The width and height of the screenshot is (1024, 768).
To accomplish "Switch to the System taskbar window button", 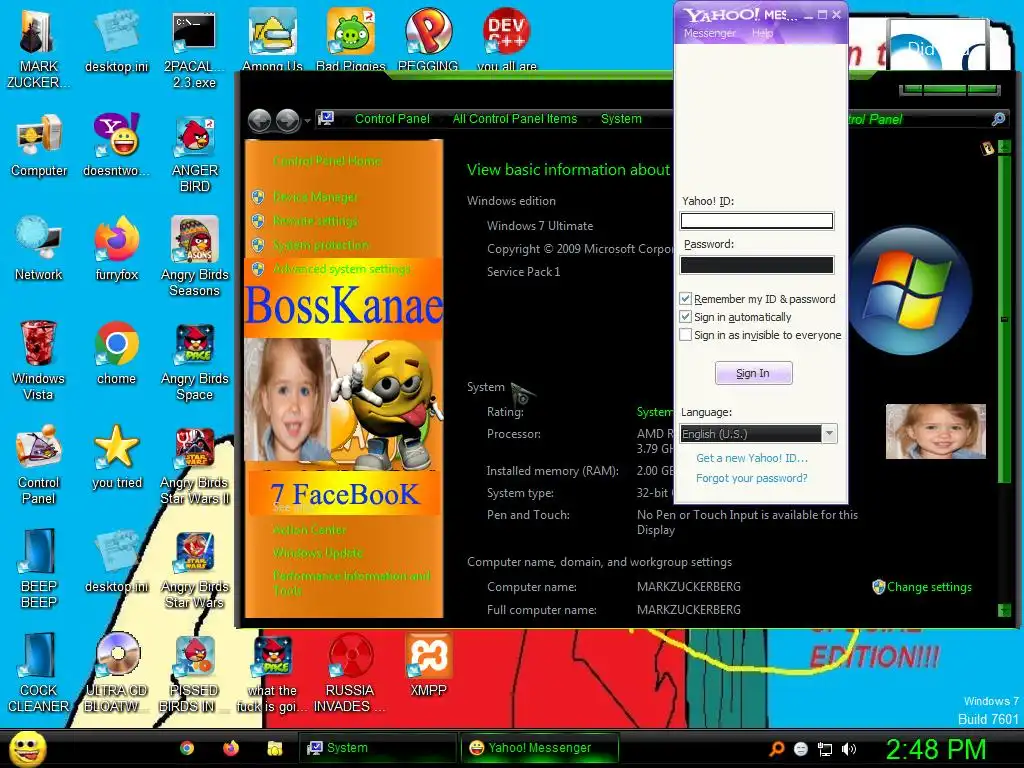I will click(x=377, y=748).
